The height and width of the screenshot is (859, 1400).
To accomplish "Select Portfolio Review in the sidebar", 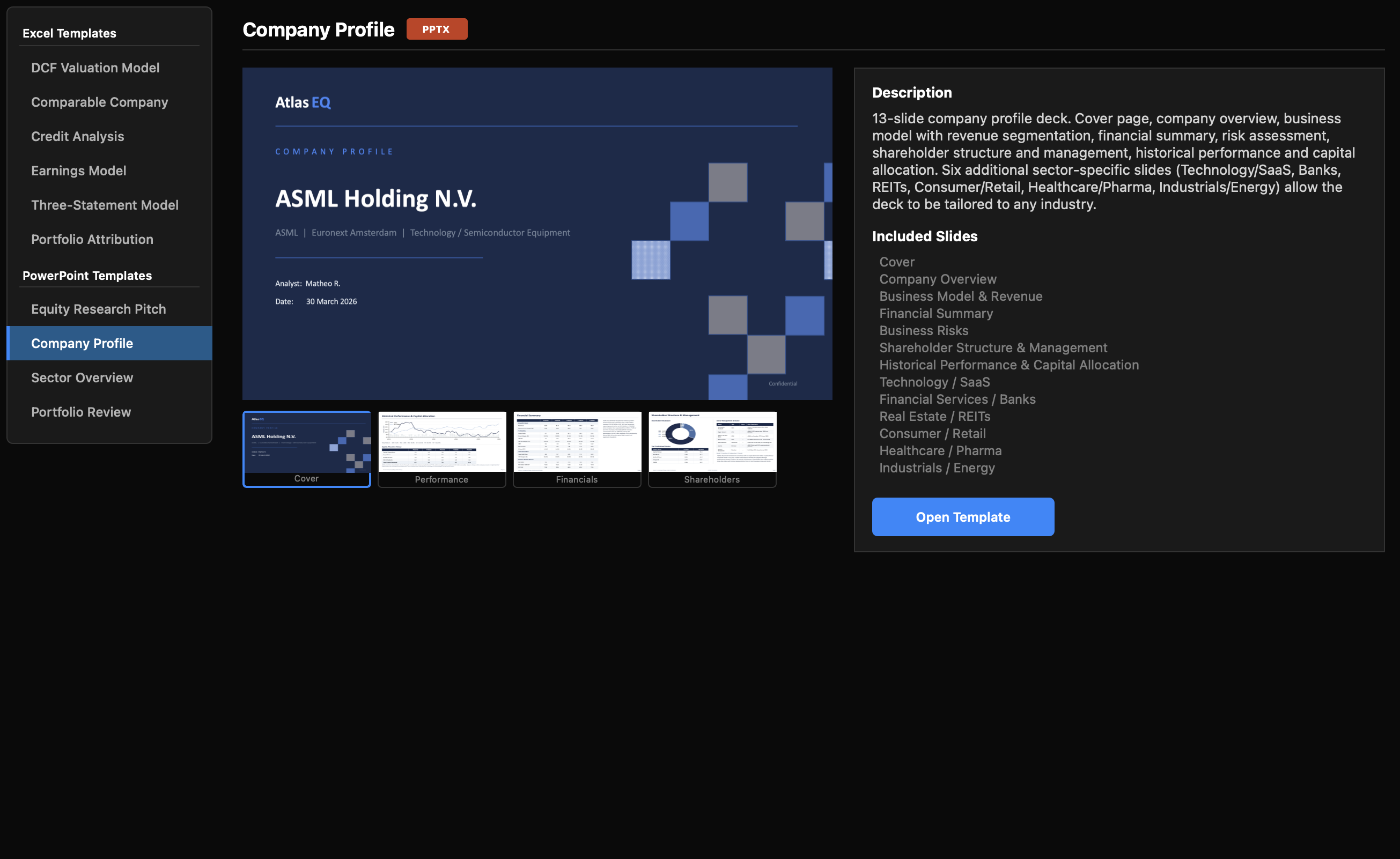I will tap(109, 412).
